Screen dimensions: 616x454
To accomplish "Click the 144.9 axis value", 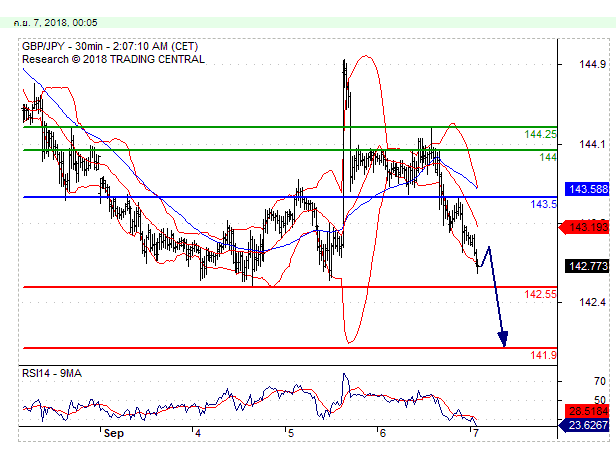I will tap(592, 64).
